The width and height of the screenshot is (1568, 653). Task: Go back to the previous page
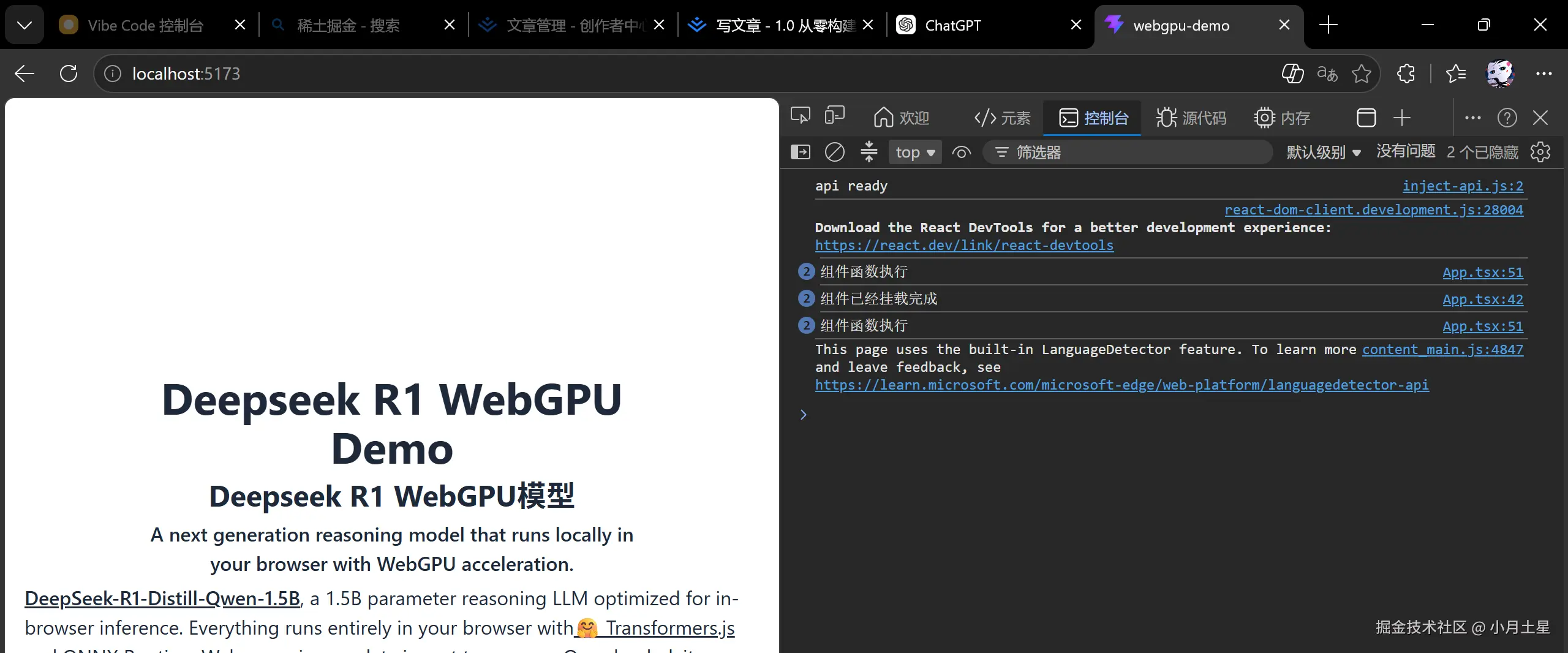click(x=24, y=74)
